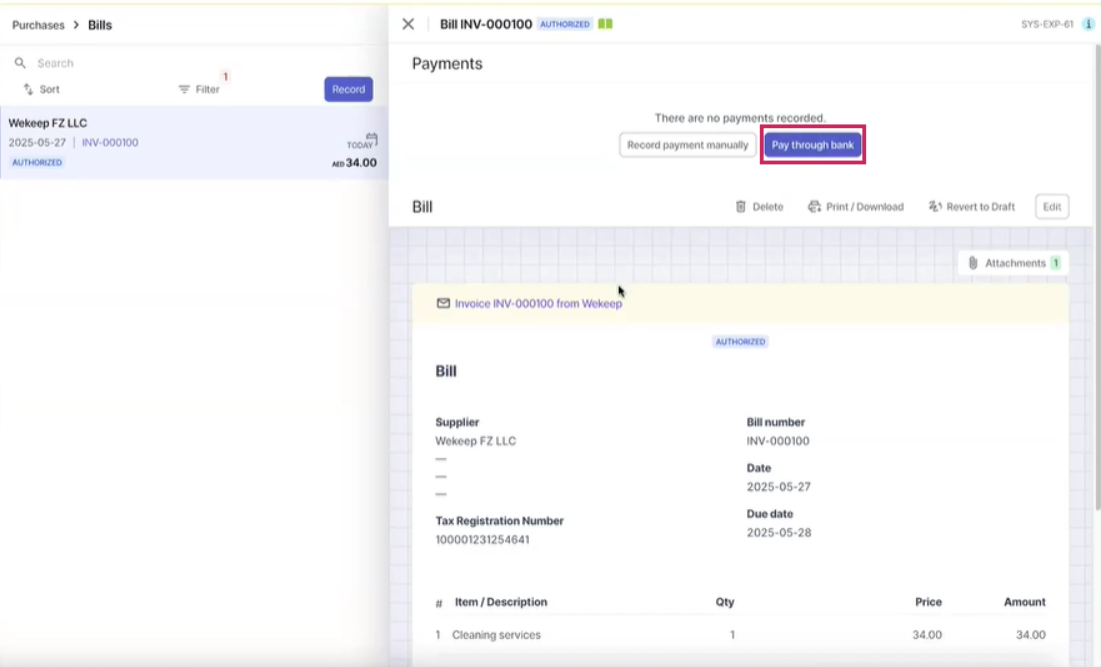Delete the bill
This screenshot has height=667, width=1101.
pyautogui.click(x=759, y=206)
